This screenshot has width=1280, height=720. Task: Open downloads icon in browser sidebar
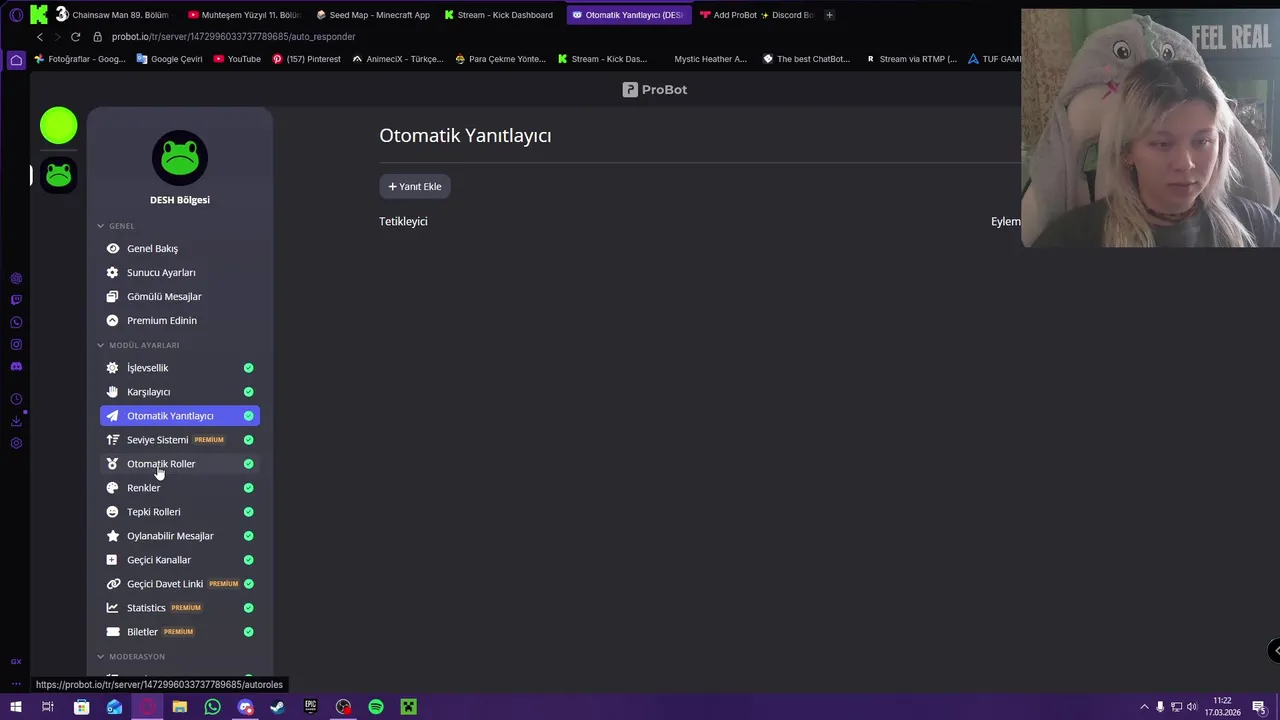pyautogui.click(x=16, y=421)
